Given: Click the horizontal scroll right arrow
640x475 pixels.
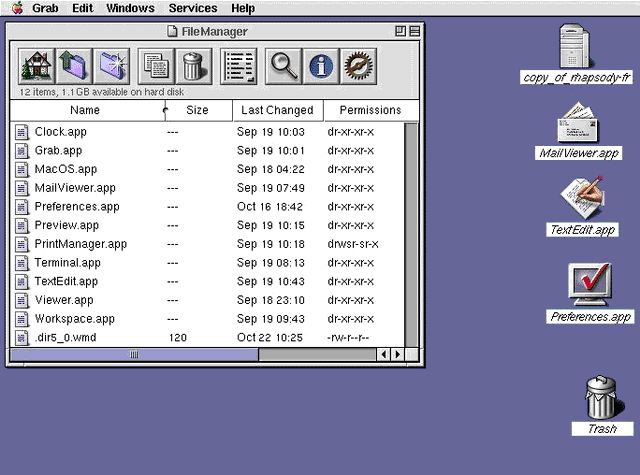Looking at the screenshot, I should pyautogui.click(x=398, y=354).
